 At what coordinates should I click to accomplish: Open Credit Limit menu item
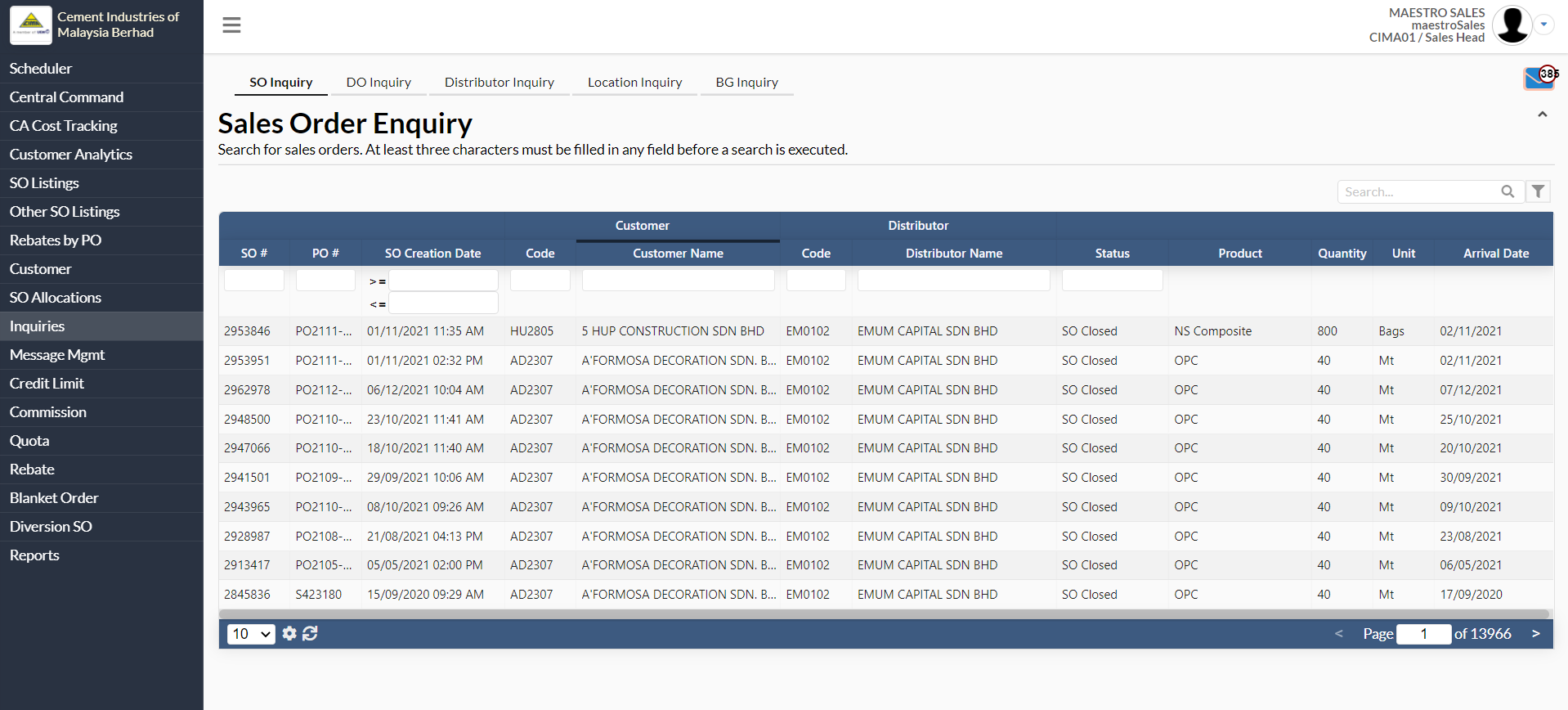point(101,384)
